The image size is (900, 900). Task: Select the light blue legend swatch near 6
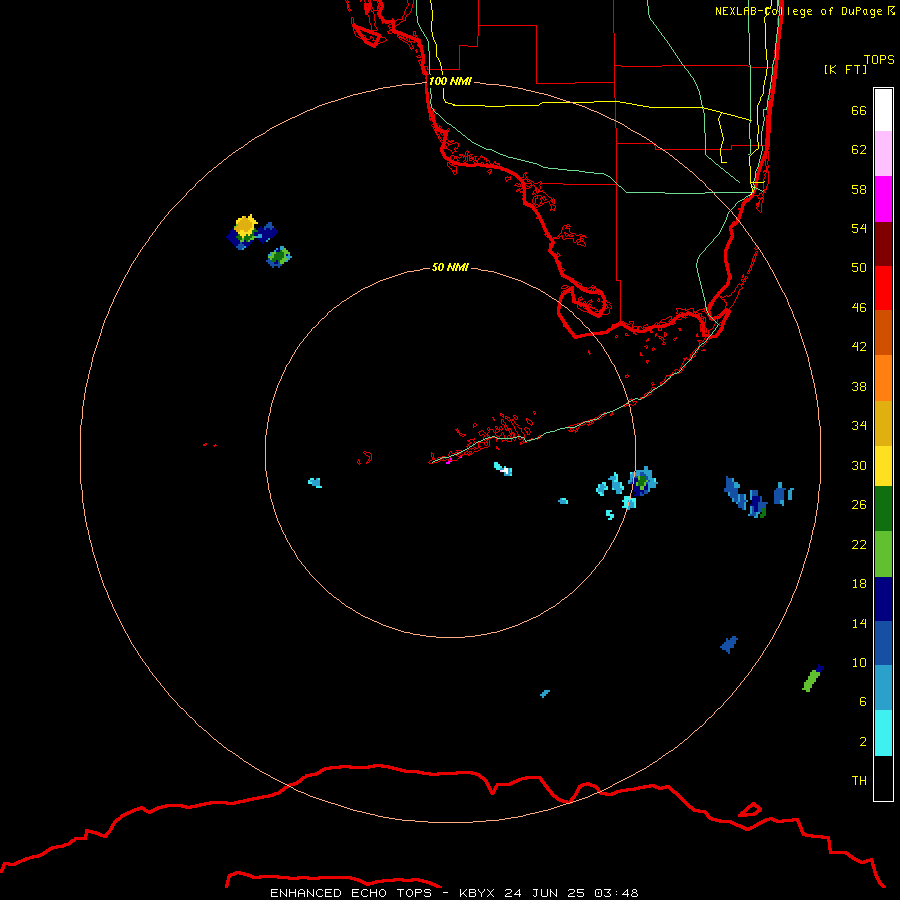coord(883,688)
